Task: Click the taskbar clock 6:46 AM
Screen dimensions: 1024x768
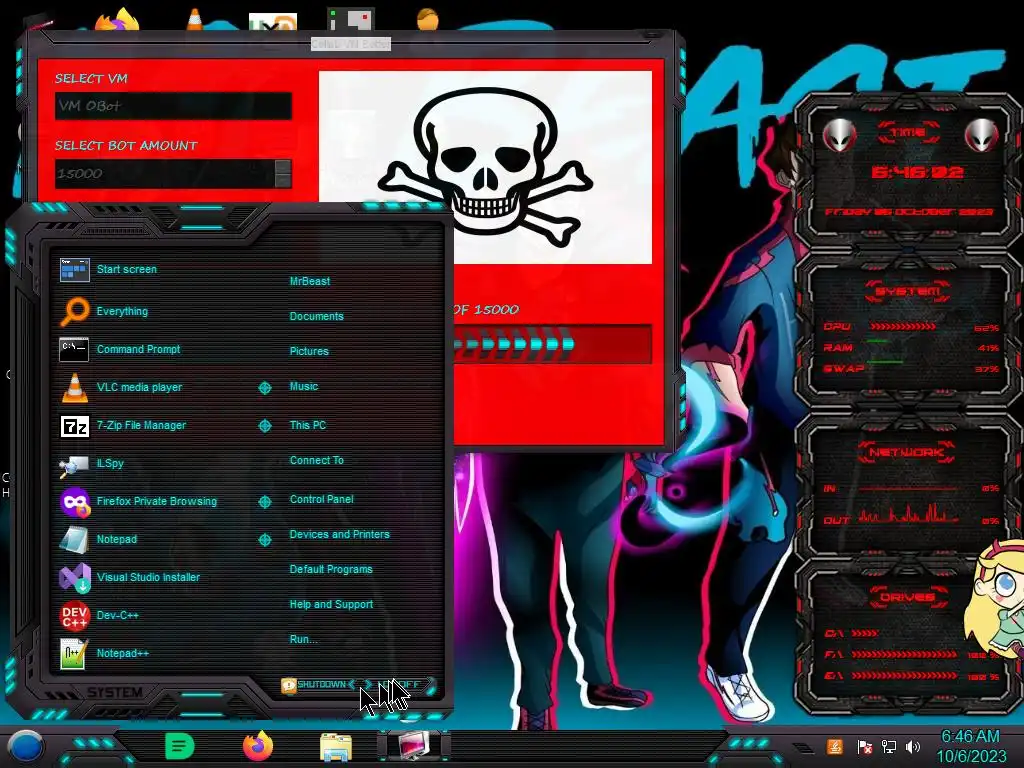Action: [970, 737]
